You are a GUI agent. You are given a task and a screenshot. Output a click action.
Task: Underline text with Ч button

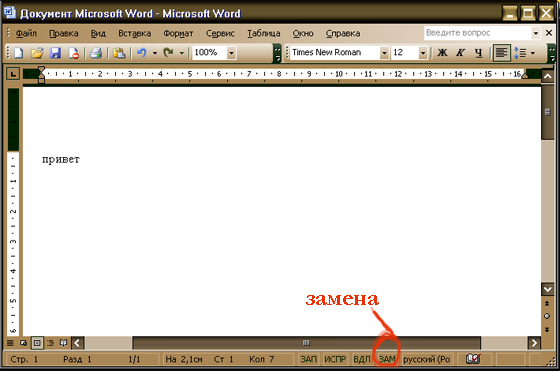click(x=479, y=53)
